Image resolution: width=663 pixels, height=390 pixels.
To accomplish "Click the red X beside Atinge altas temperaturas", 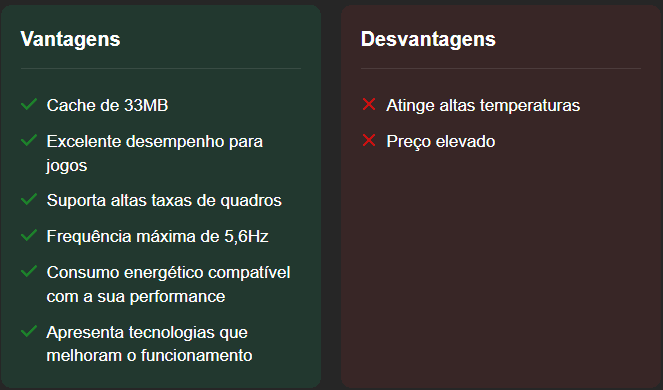I will 369,104.
